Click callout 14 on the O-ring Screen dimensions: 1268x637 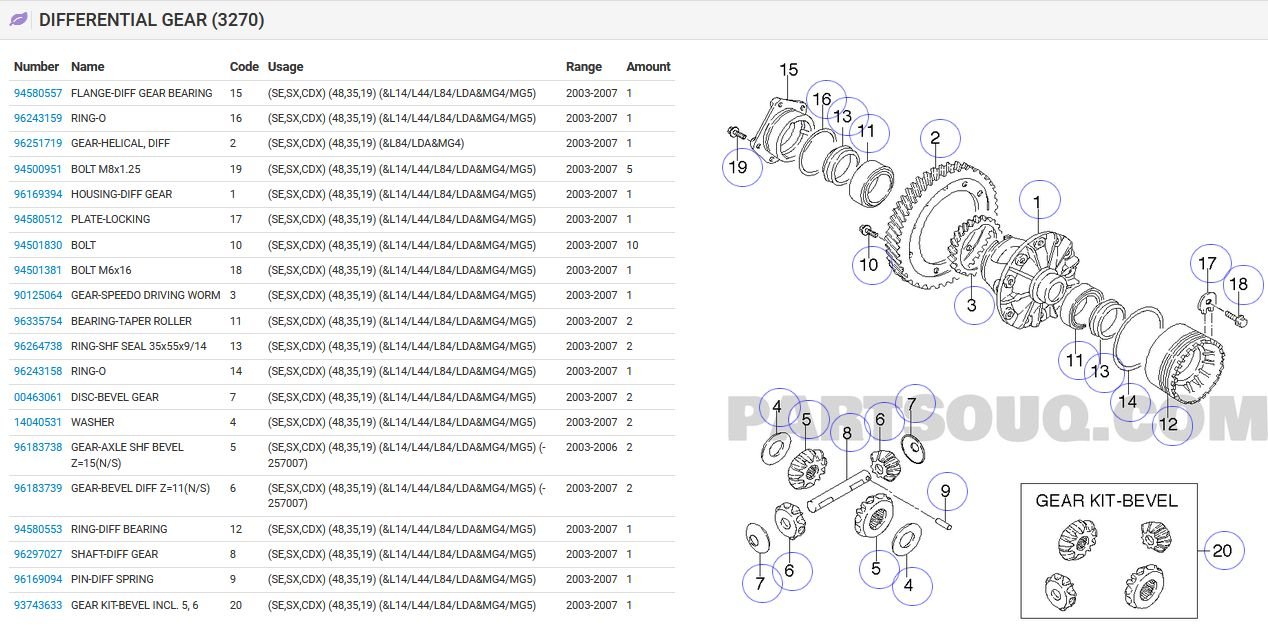(1127, 401)
